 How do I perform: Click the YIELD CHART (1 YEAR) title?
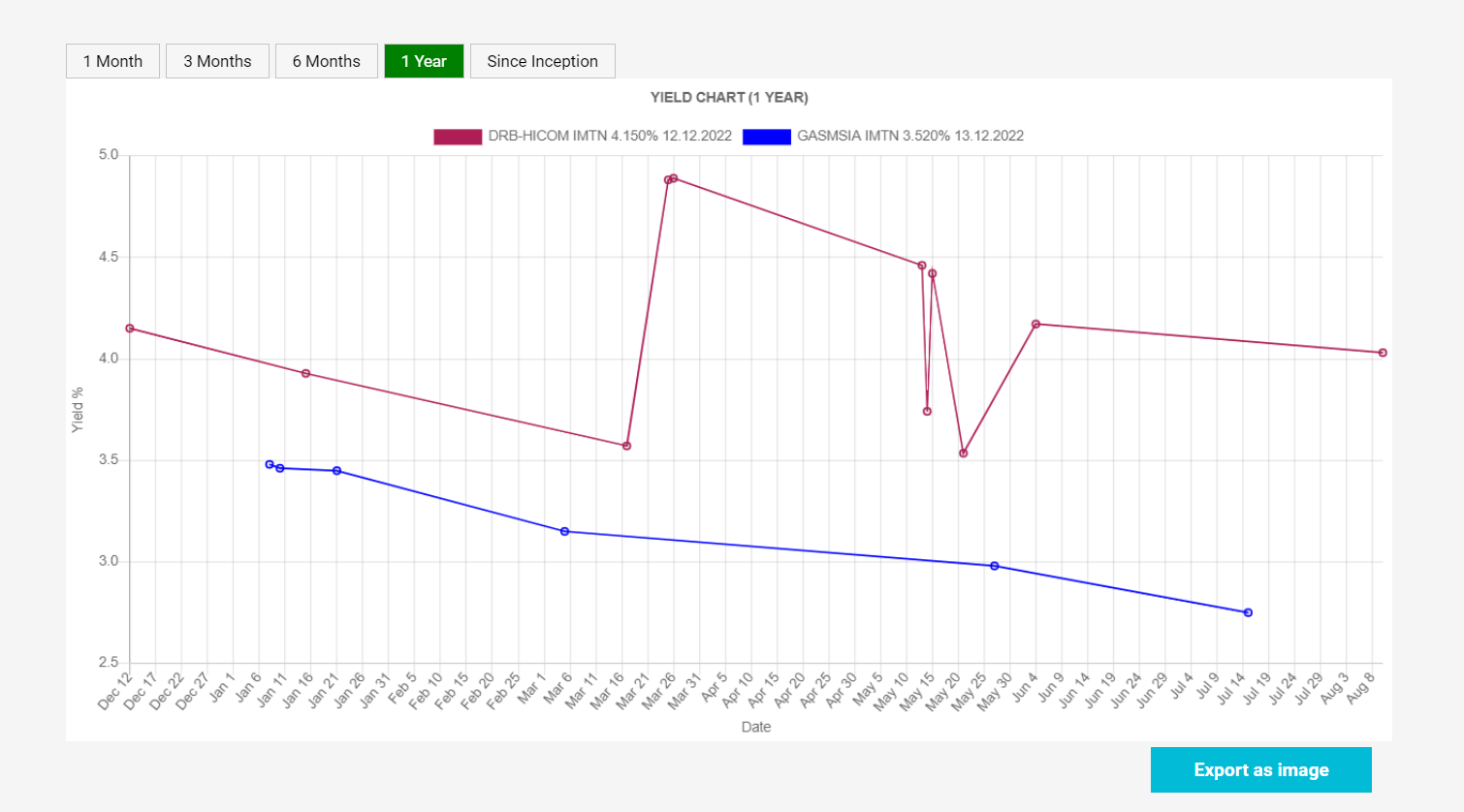pyautogui.click(x=729, y=97)
